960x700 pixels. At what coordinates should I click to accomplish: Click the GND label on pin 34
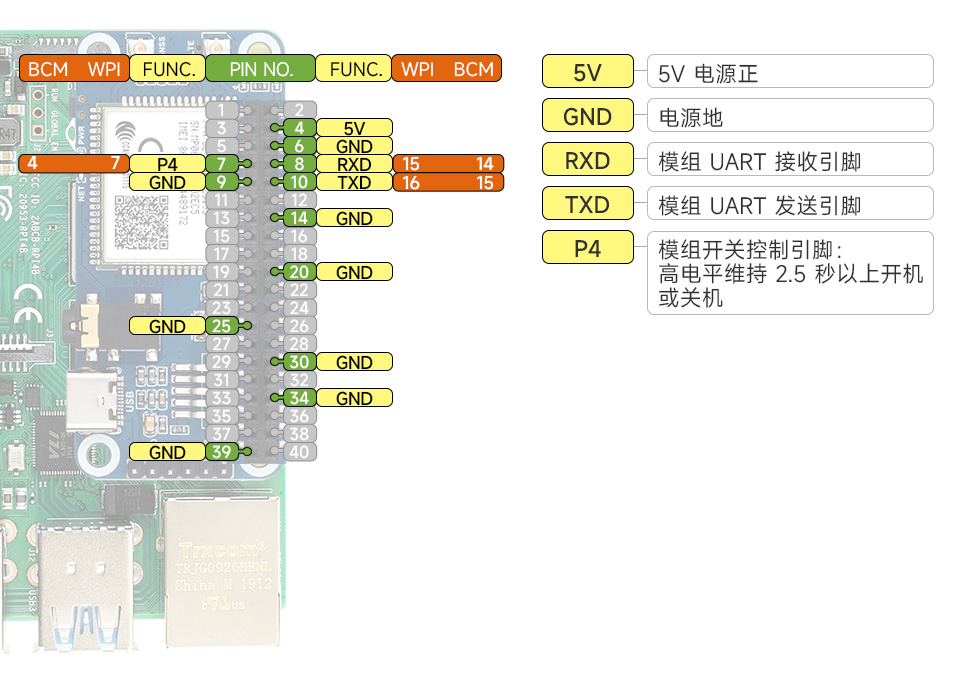point(353,397)
